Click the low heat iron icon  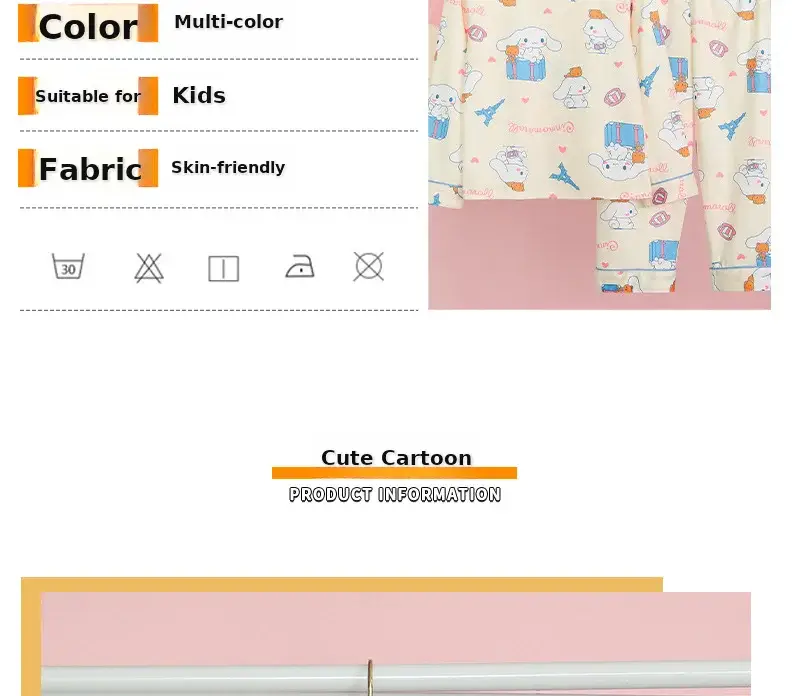[300, 266]
